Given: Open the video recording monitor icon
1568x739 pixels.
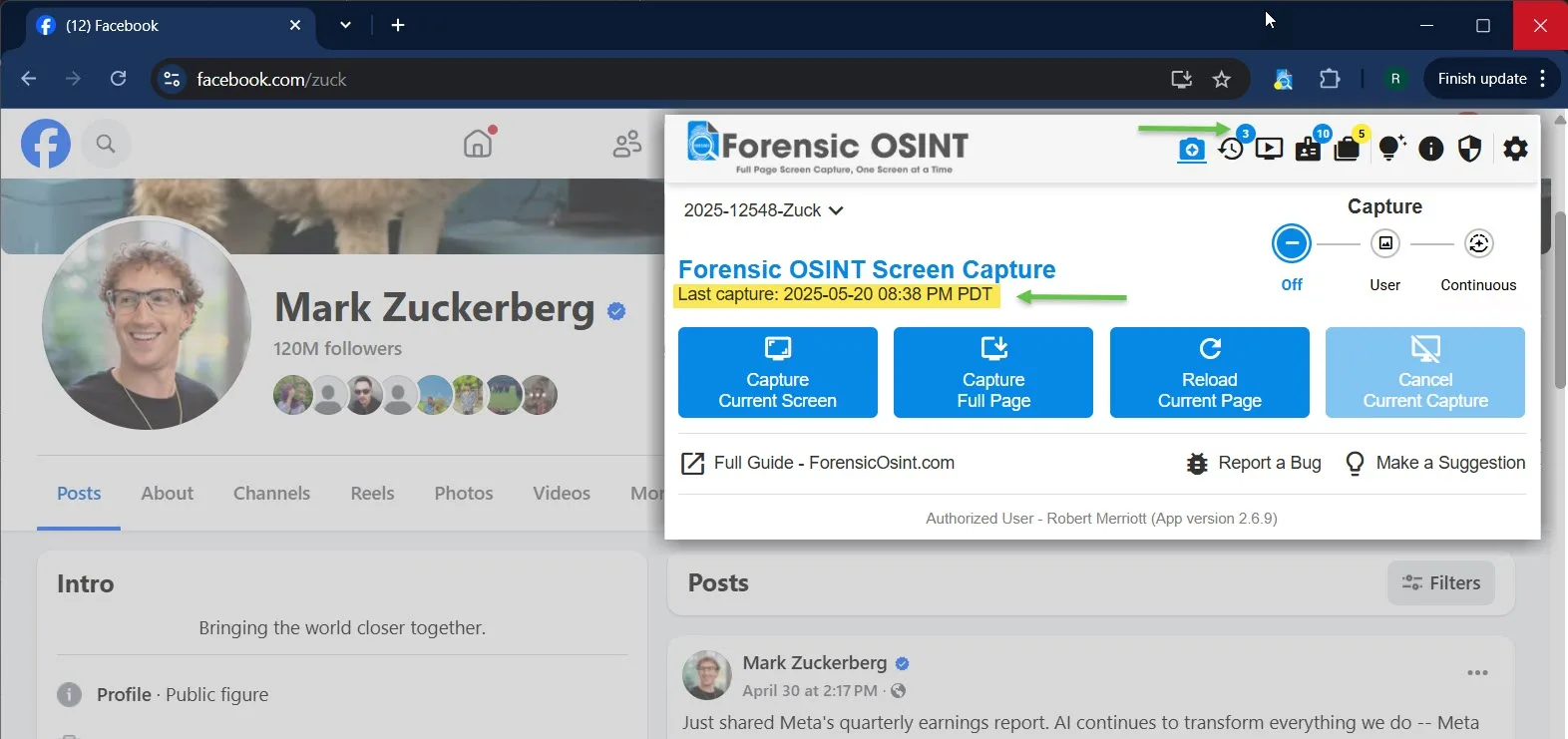Looking at the screenshot, I should click(1269, 150).
